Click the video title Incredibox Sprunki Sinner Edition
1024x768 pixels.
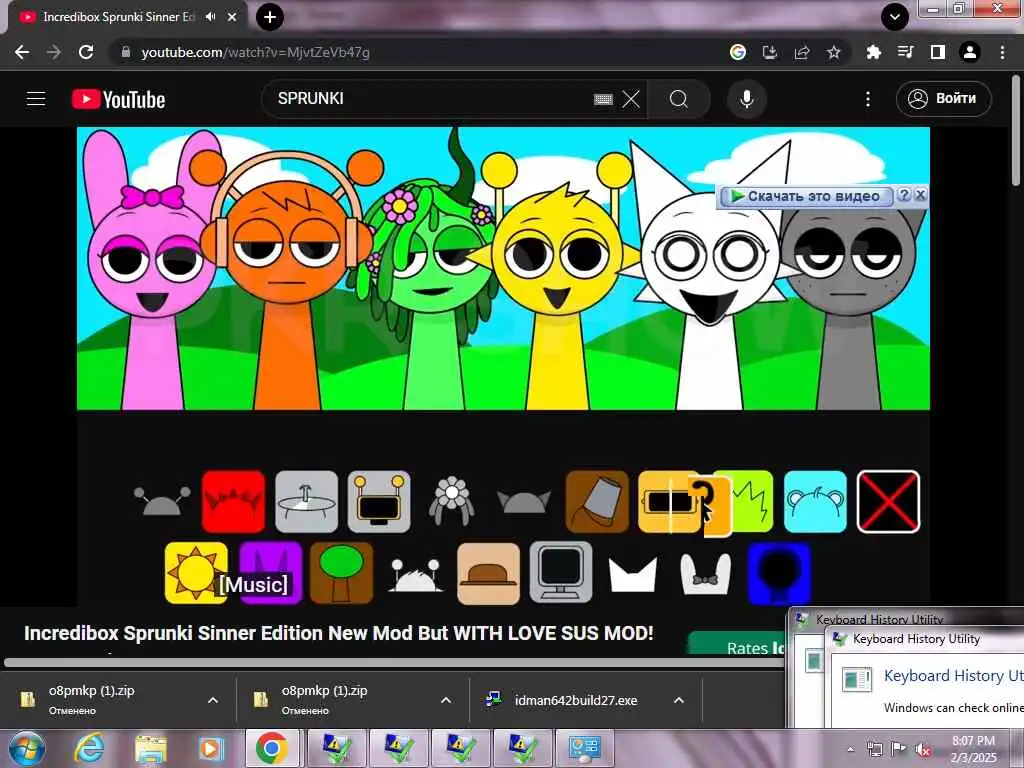[x=338, y=633]
